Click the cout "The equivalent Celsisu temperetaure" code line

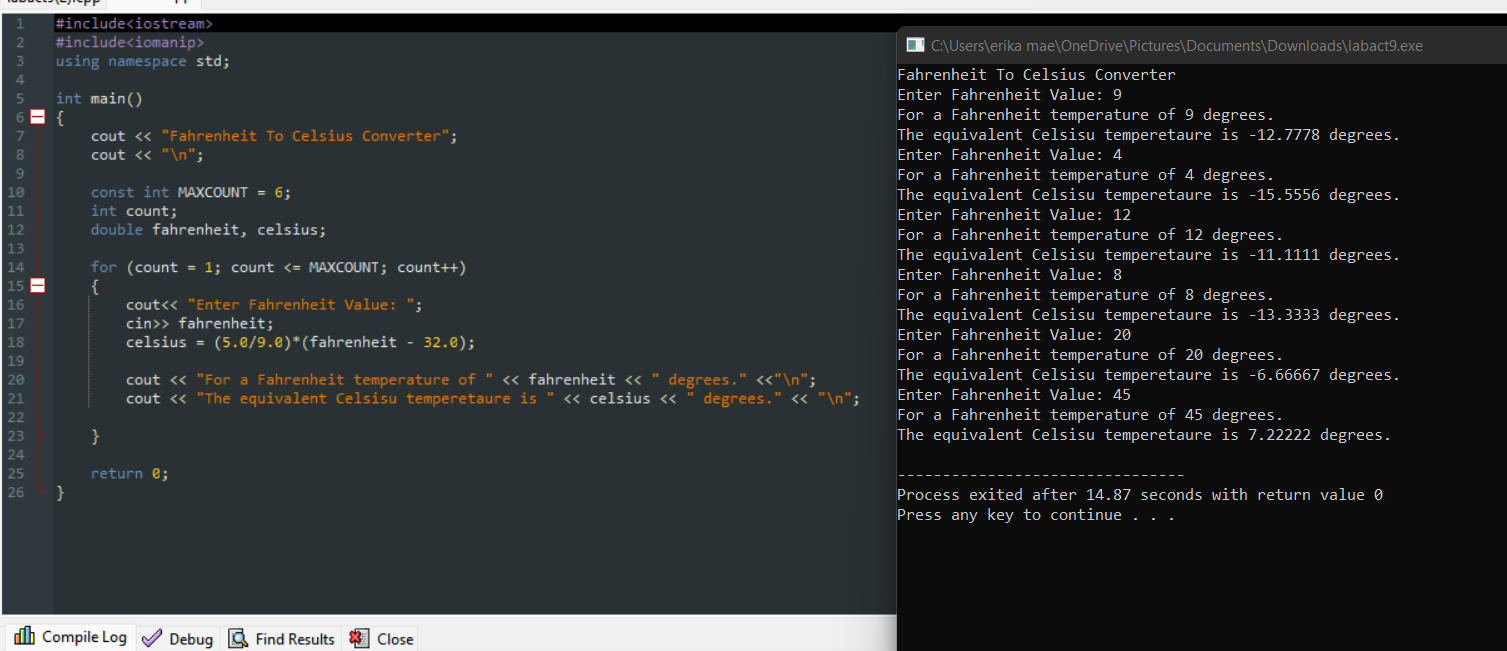tap(493, 398)
